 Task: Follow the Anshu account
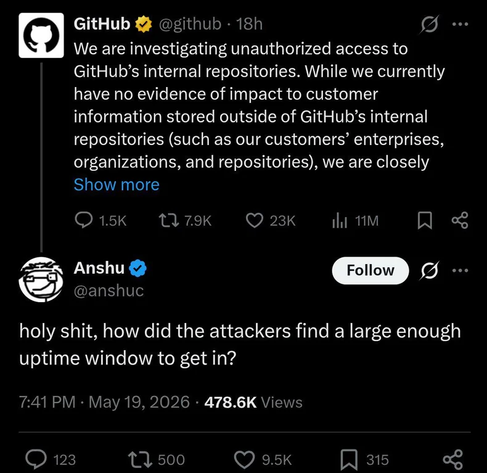(370, 270)
